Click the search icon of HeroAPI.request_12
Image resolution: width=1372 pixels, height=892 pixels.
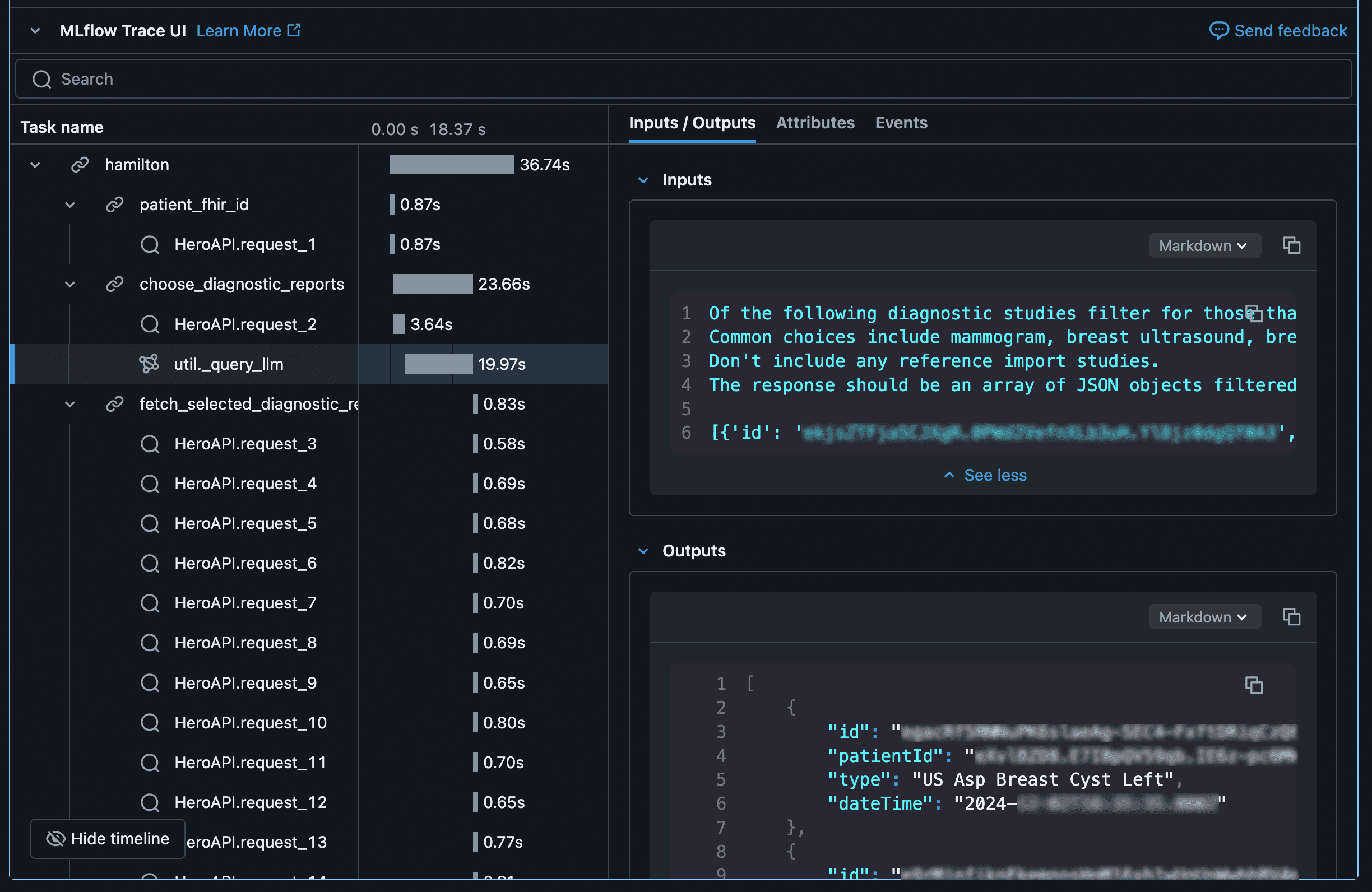click(x=150, y=802)
